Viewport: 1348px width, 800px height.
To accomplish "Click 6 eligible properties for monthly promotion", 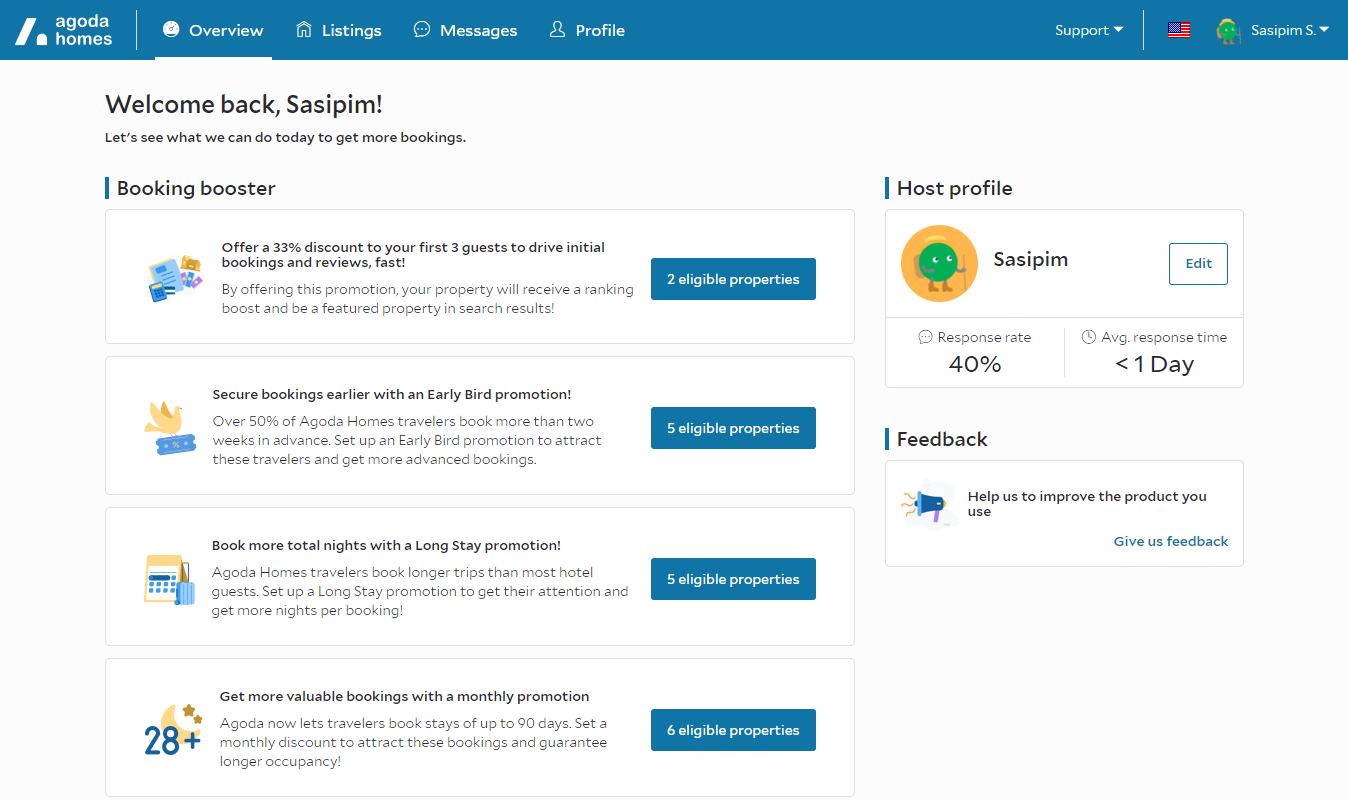I will tap(733, 730).
